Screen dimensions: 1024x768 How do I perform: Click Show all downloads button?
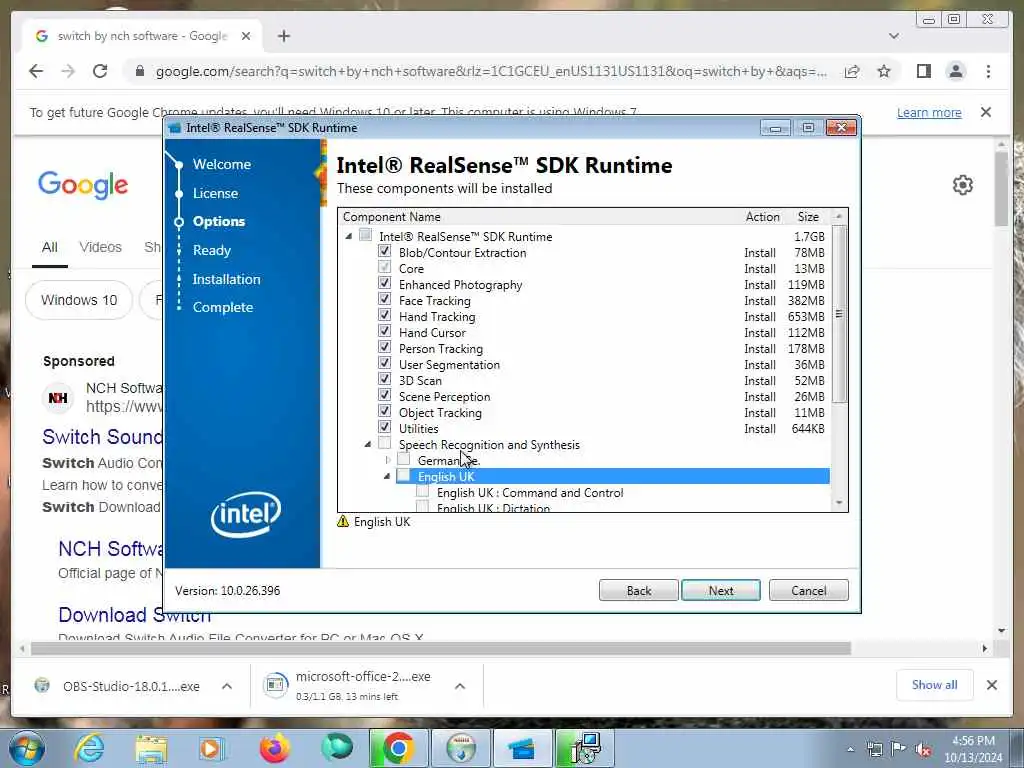point(935,685)
